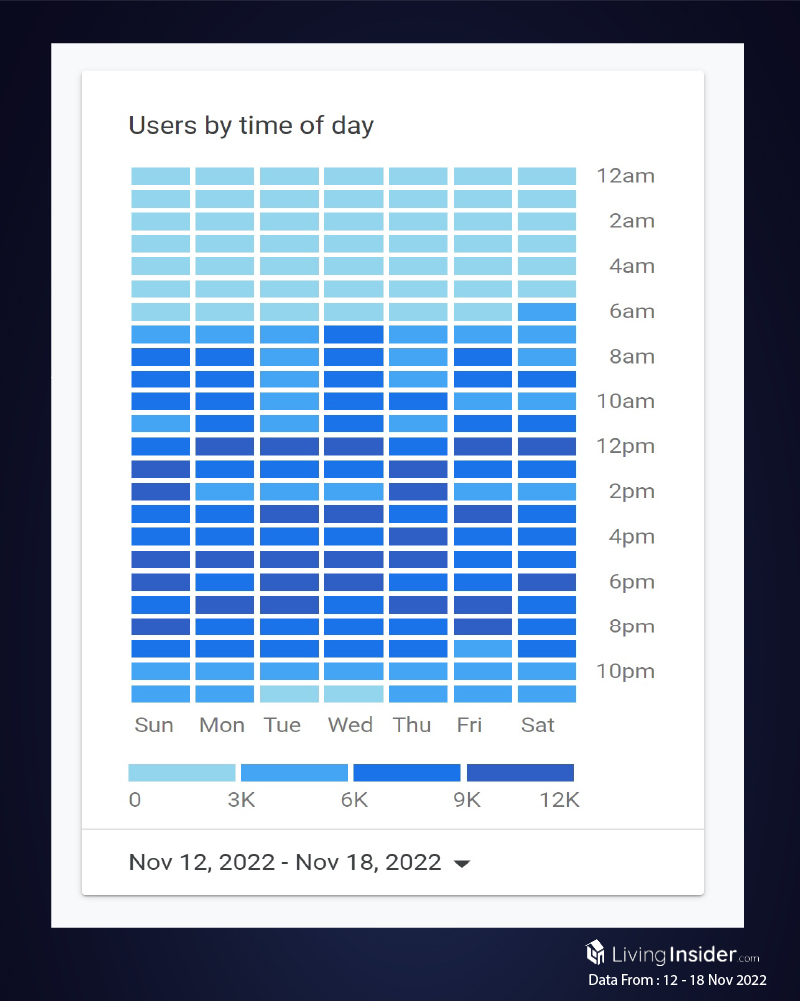The width and height of the screenshot is (800, 1001).
Task: Click the Sun day axis label
Action: point(154,725)
